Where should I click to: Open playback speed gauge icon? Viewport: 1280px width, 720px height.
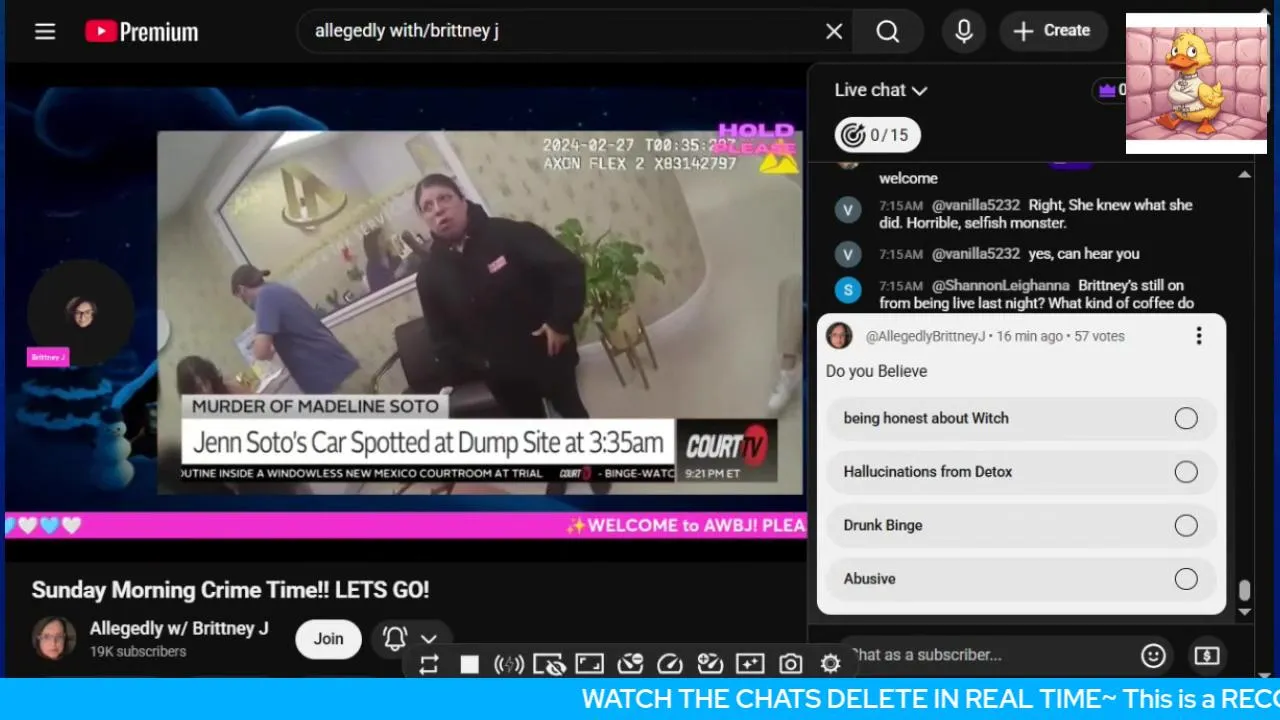(x=670, y=664)
